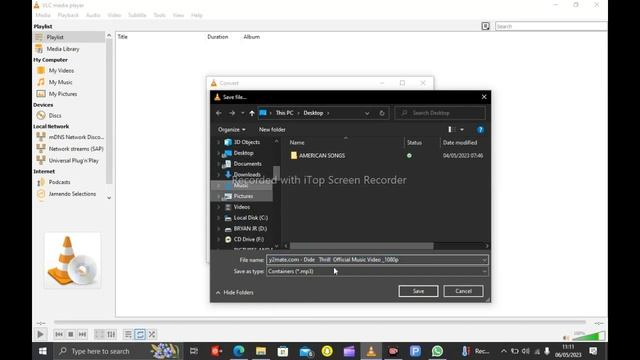Select Discs under Devices in VLC

tap(55, 116)
